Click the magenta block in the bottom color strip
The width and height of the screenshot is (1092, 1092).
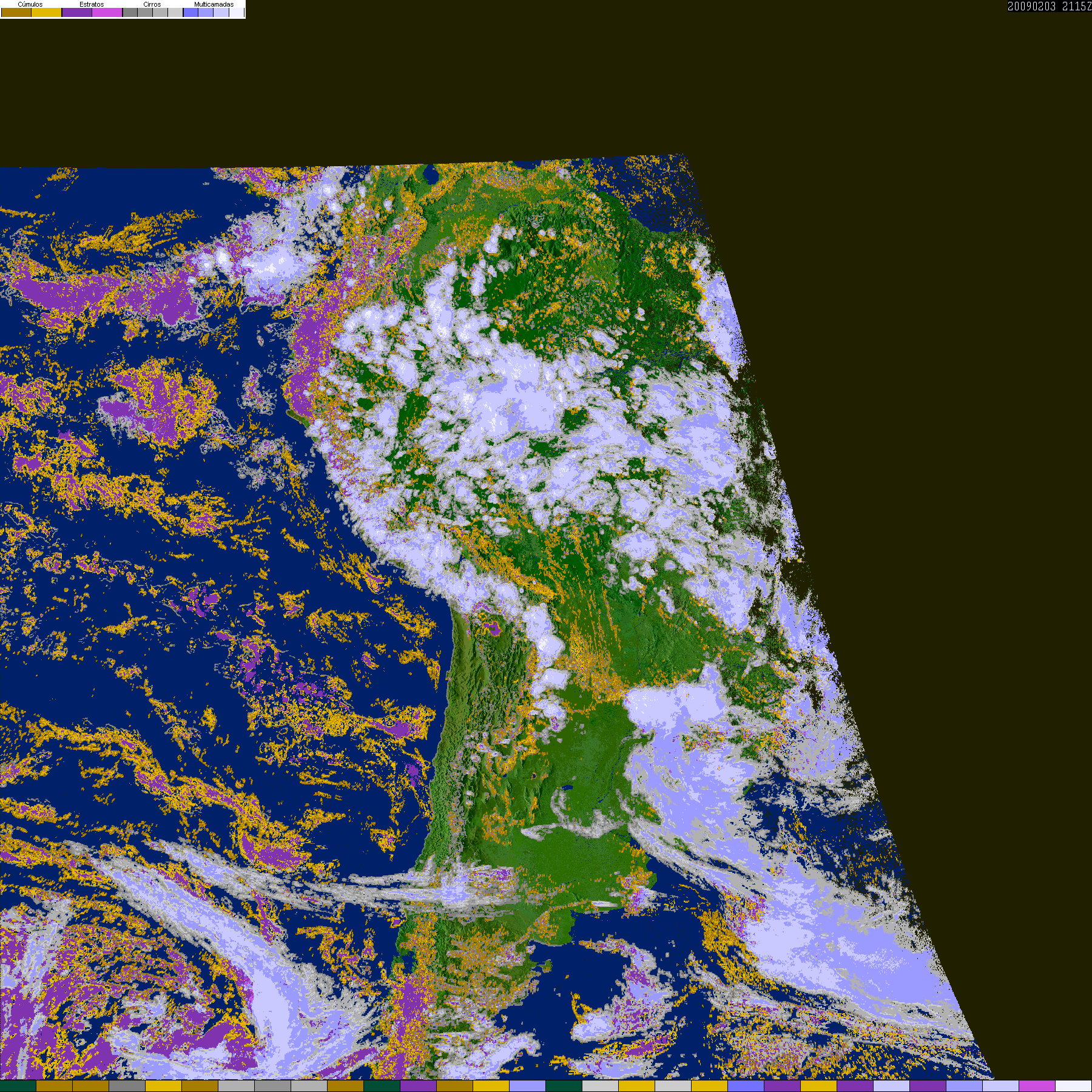pos(1037,1086)
